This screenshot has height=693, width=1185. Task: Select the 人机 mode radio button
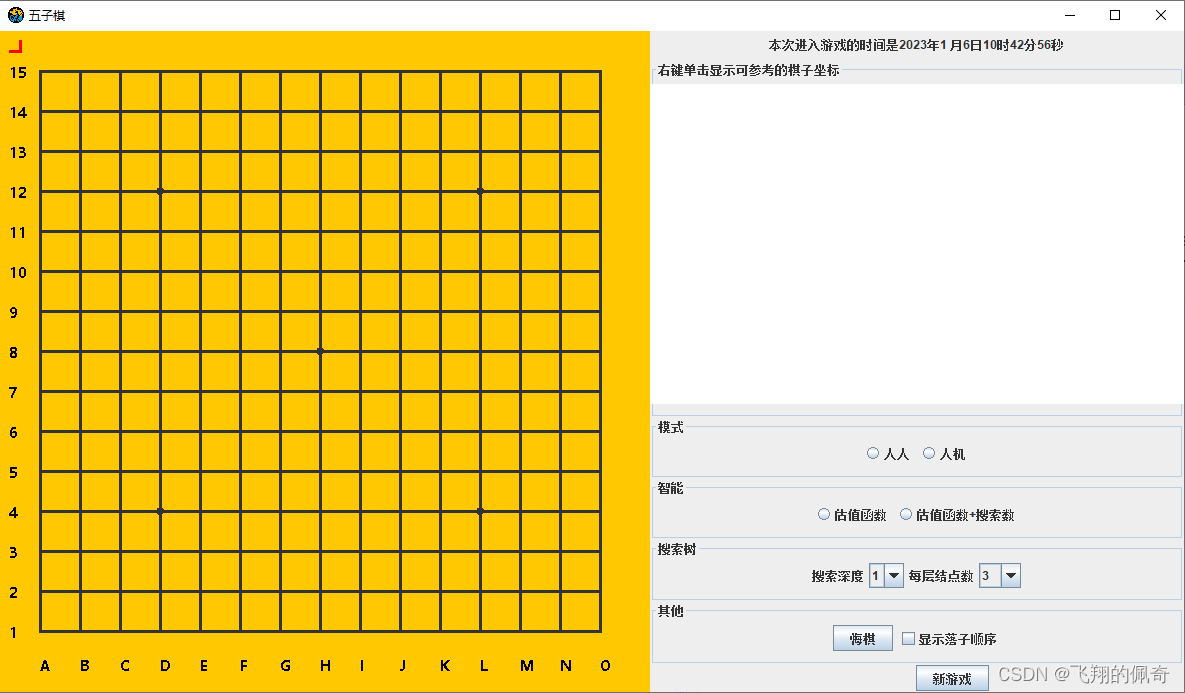click(929, 453)
